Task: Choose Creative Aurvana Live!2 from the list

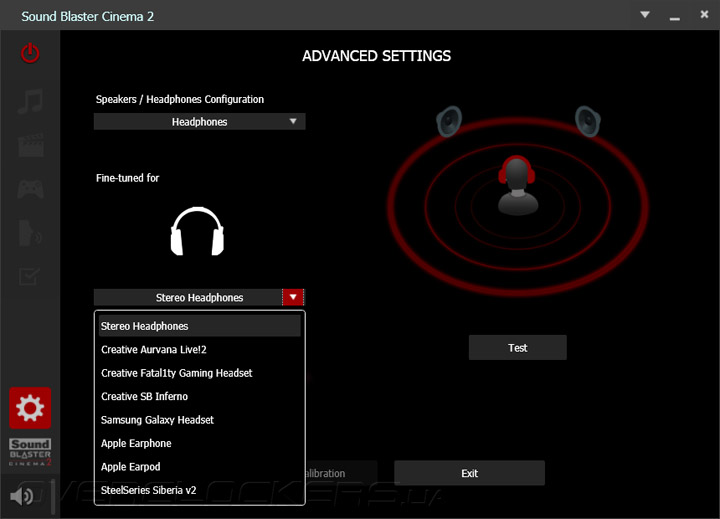Action: [199, 350]
